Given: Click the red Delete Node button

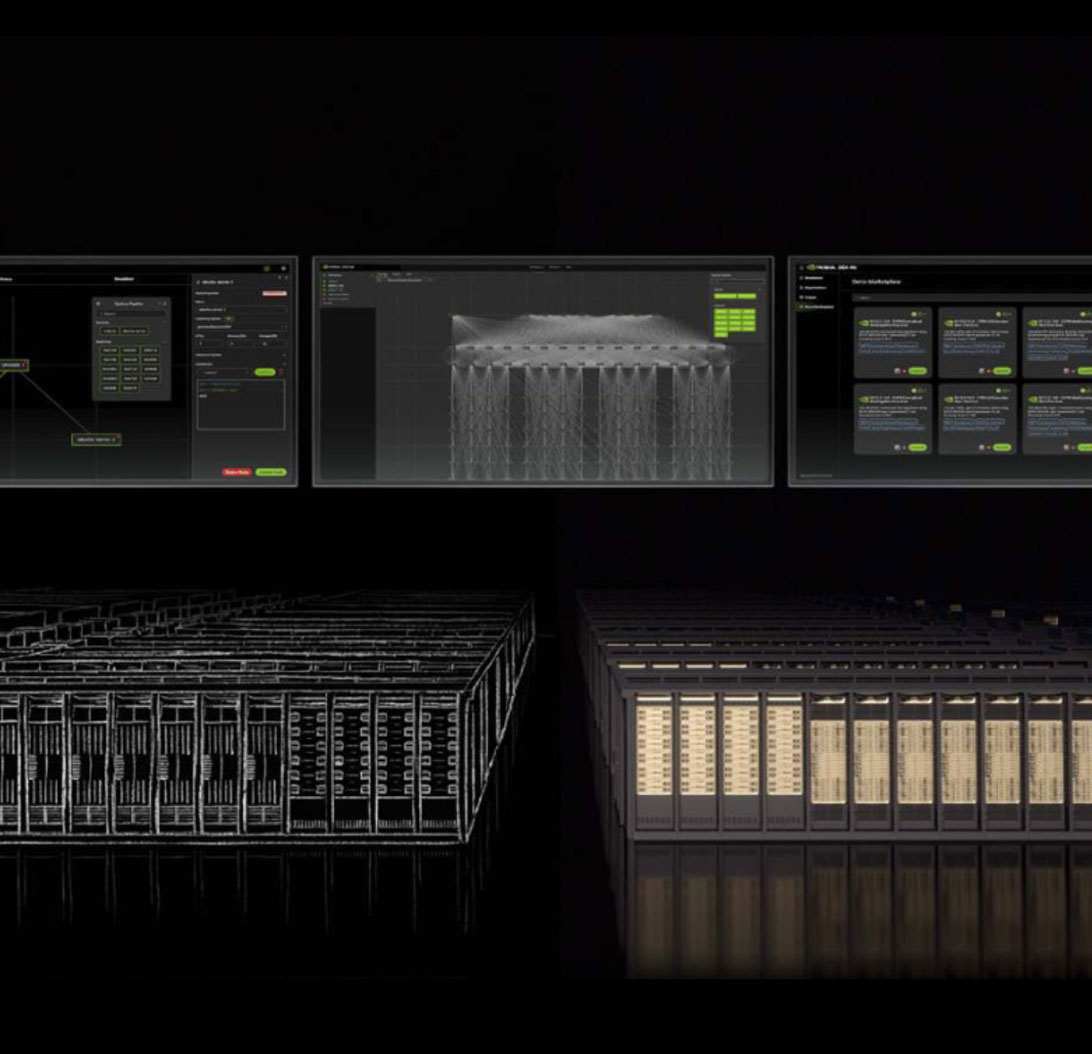Looking at the screenshot, I should [x=237, y=472].
